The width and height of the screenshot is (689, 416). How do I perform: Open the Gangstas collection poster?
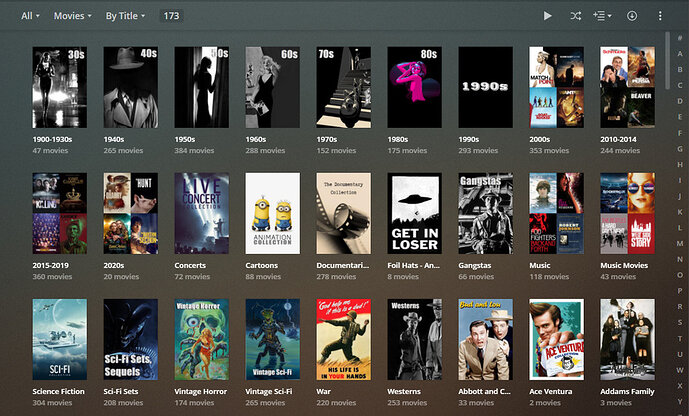point(486,213)
